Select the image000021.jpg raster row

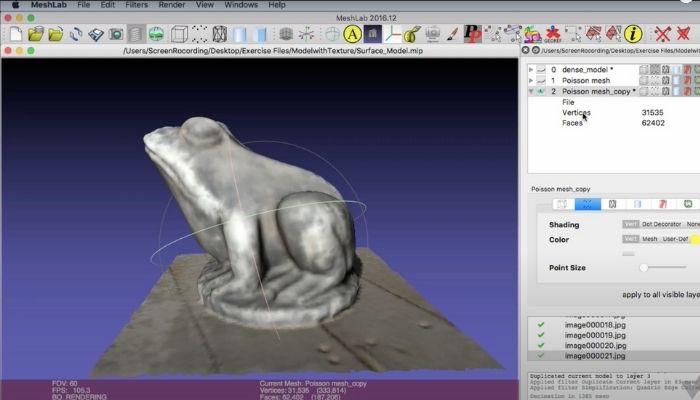[613, 356]
